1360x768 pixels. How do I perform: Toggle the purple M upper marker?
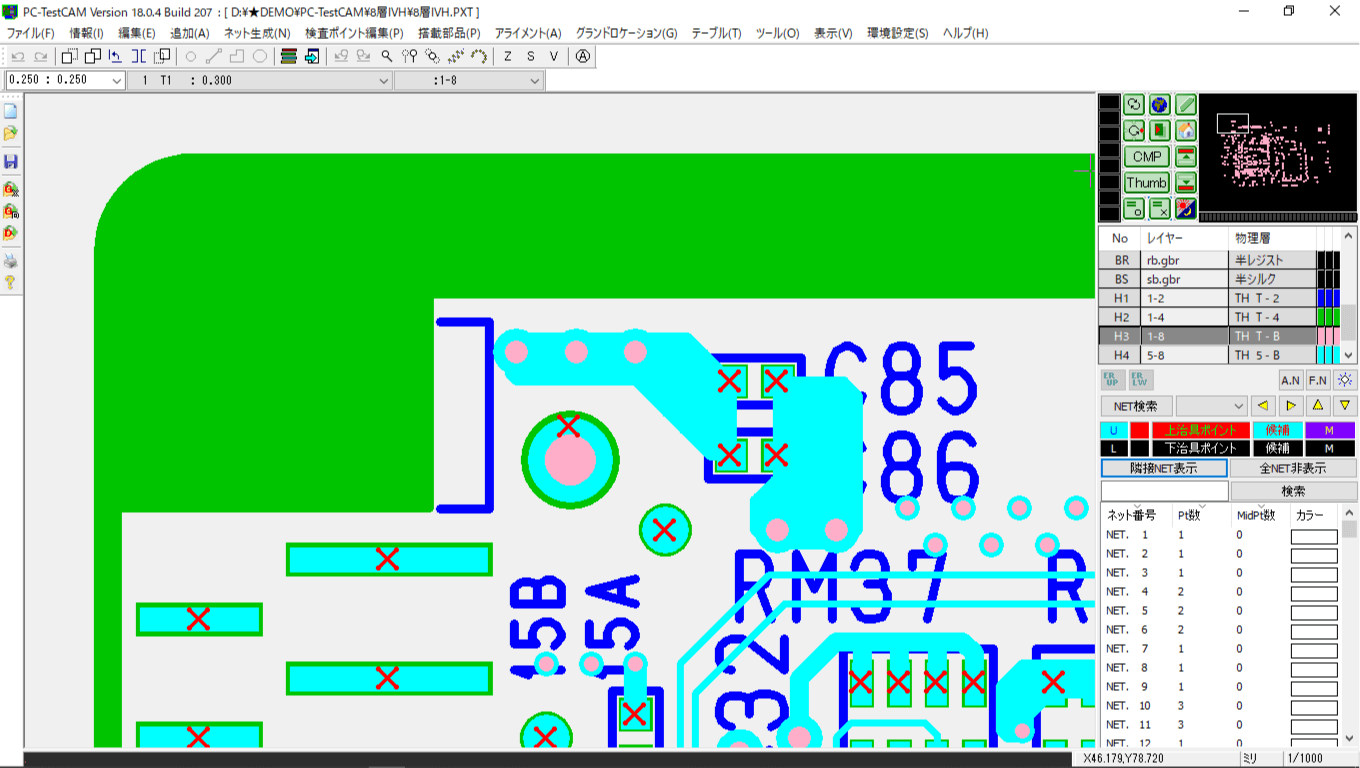(x=1329, y=430)
